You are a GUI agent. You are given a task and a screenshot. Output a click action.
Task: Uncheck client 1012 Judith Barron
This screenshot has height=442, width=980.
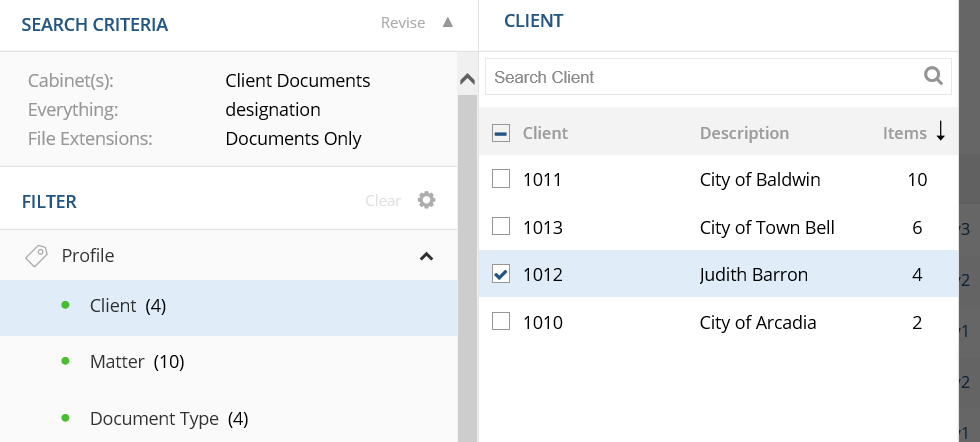[x=502, y=274]
